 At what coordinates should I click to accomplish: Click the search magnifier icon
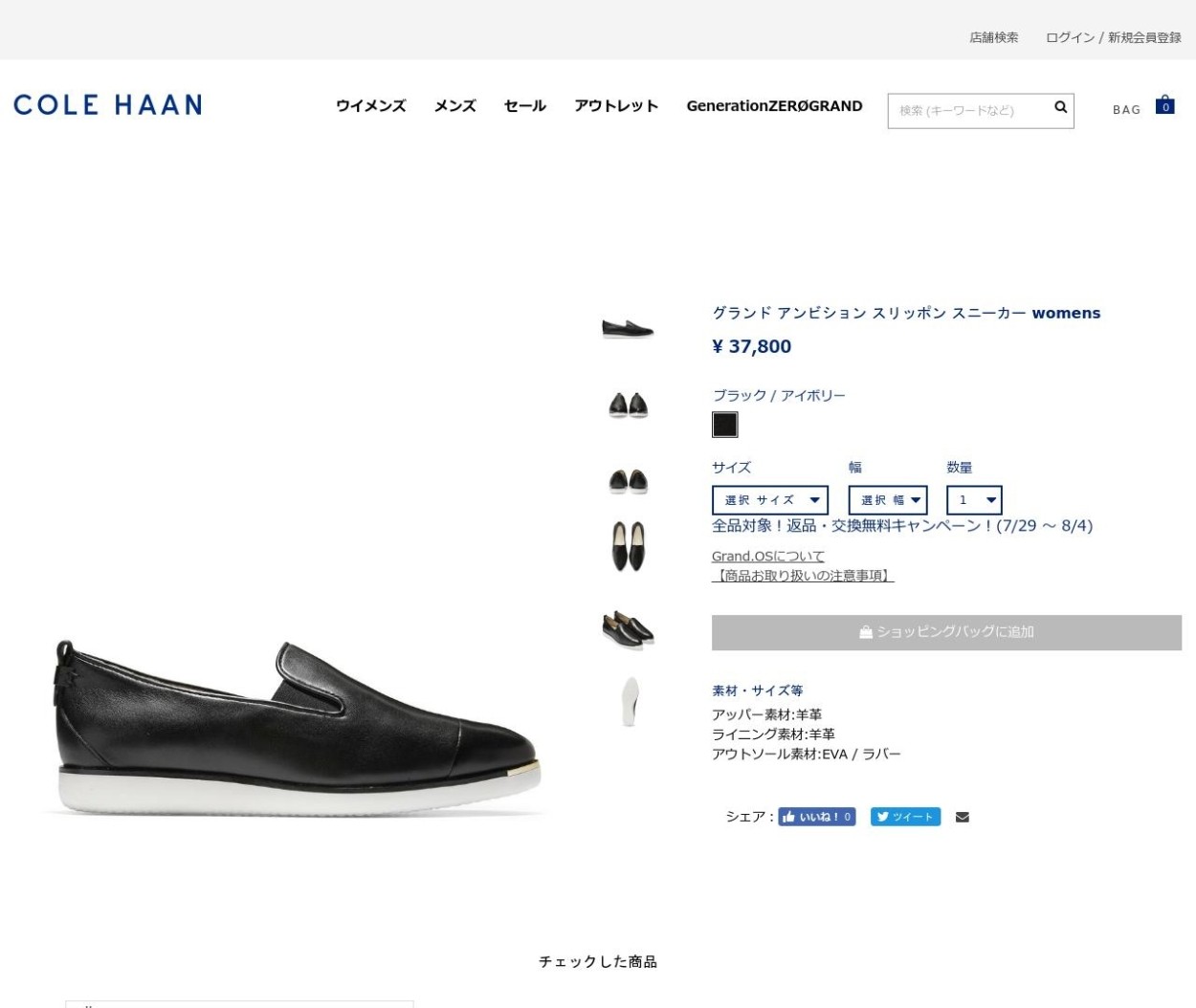[1060, 109]
